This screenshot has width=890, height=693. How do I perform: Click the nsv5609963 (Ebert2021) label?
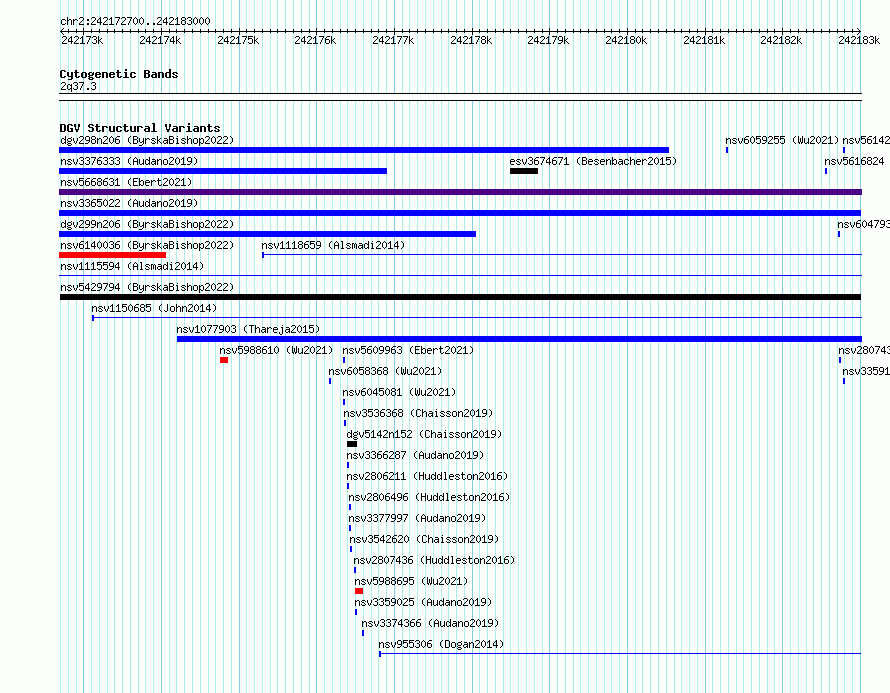tap(408, 350)
